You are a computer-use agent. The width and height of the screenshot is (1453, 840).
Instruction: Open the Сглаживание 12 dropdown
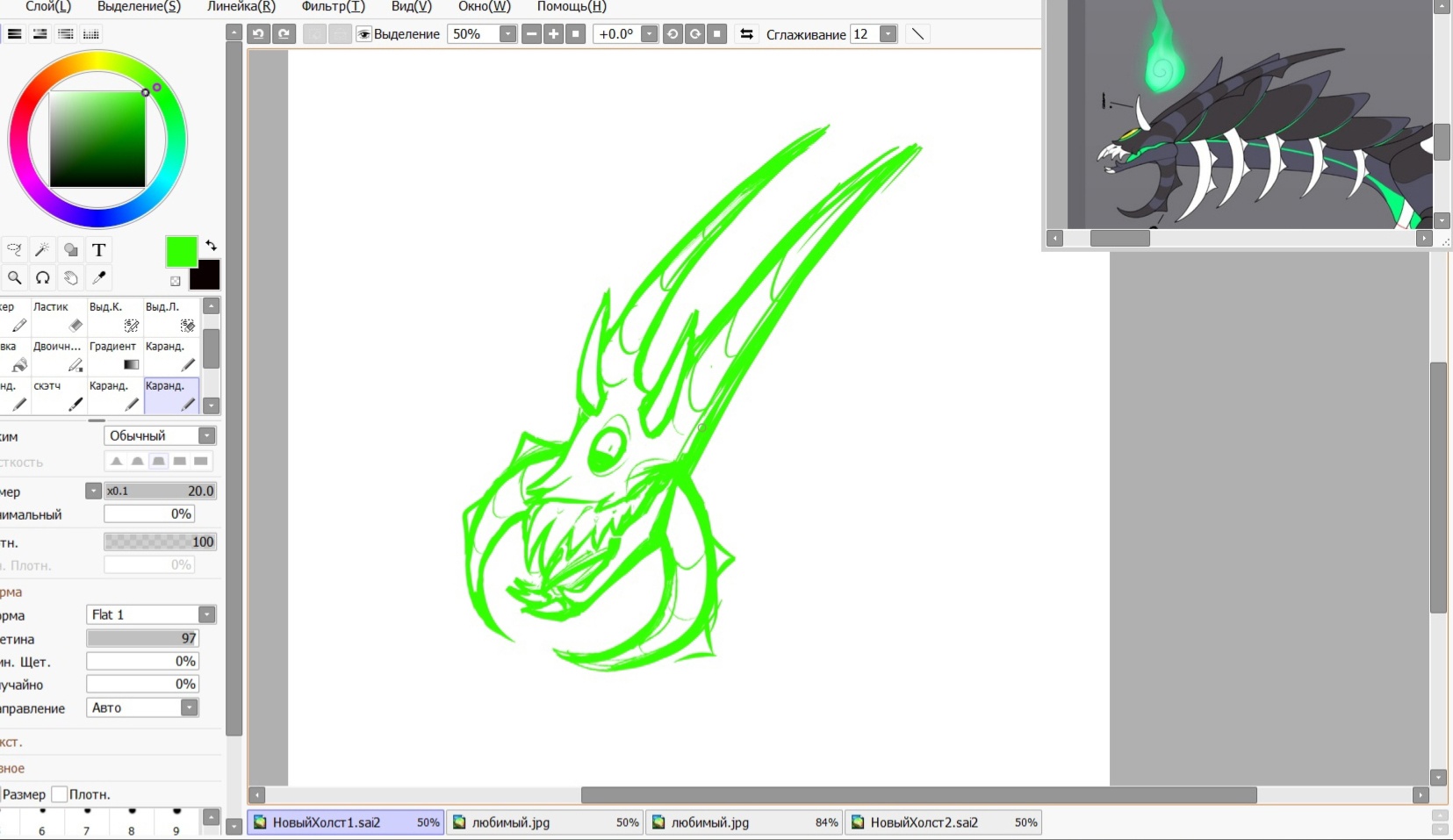(x=888, y=34)
